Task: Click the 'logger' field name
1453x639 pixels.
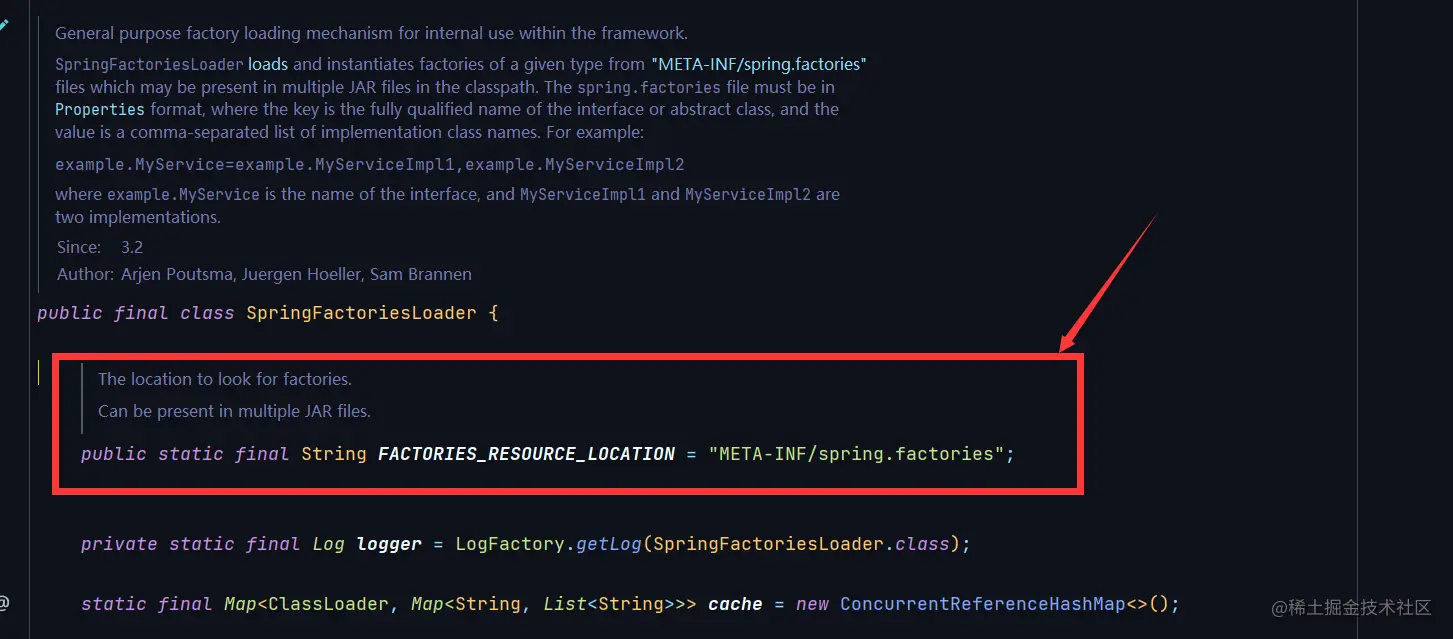Action: (x=389, y=544)
